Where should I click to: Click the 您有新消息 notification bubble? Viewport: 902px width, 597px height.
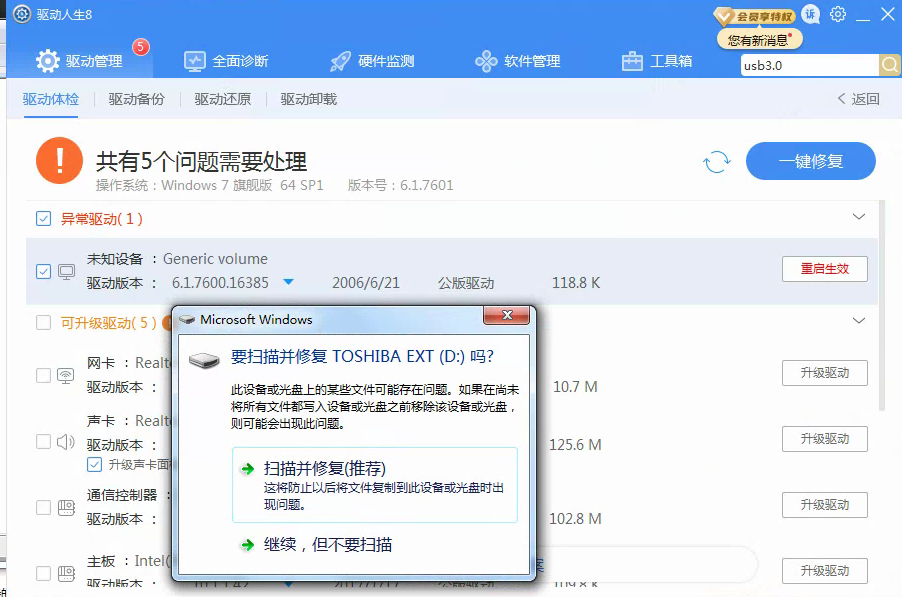(759, 40)
